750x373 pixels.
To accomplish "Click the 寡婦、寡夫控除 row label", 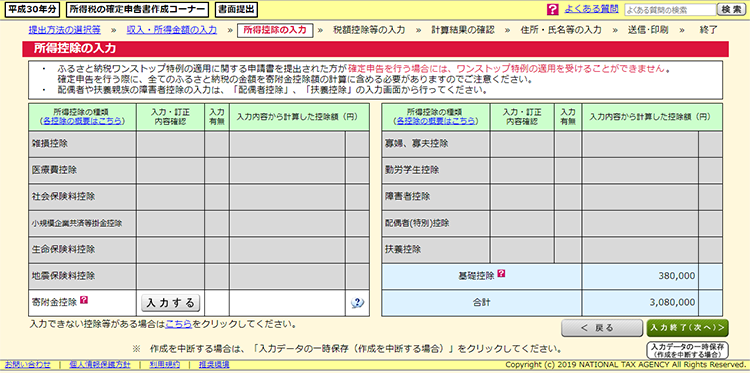I will pos(417,143).
